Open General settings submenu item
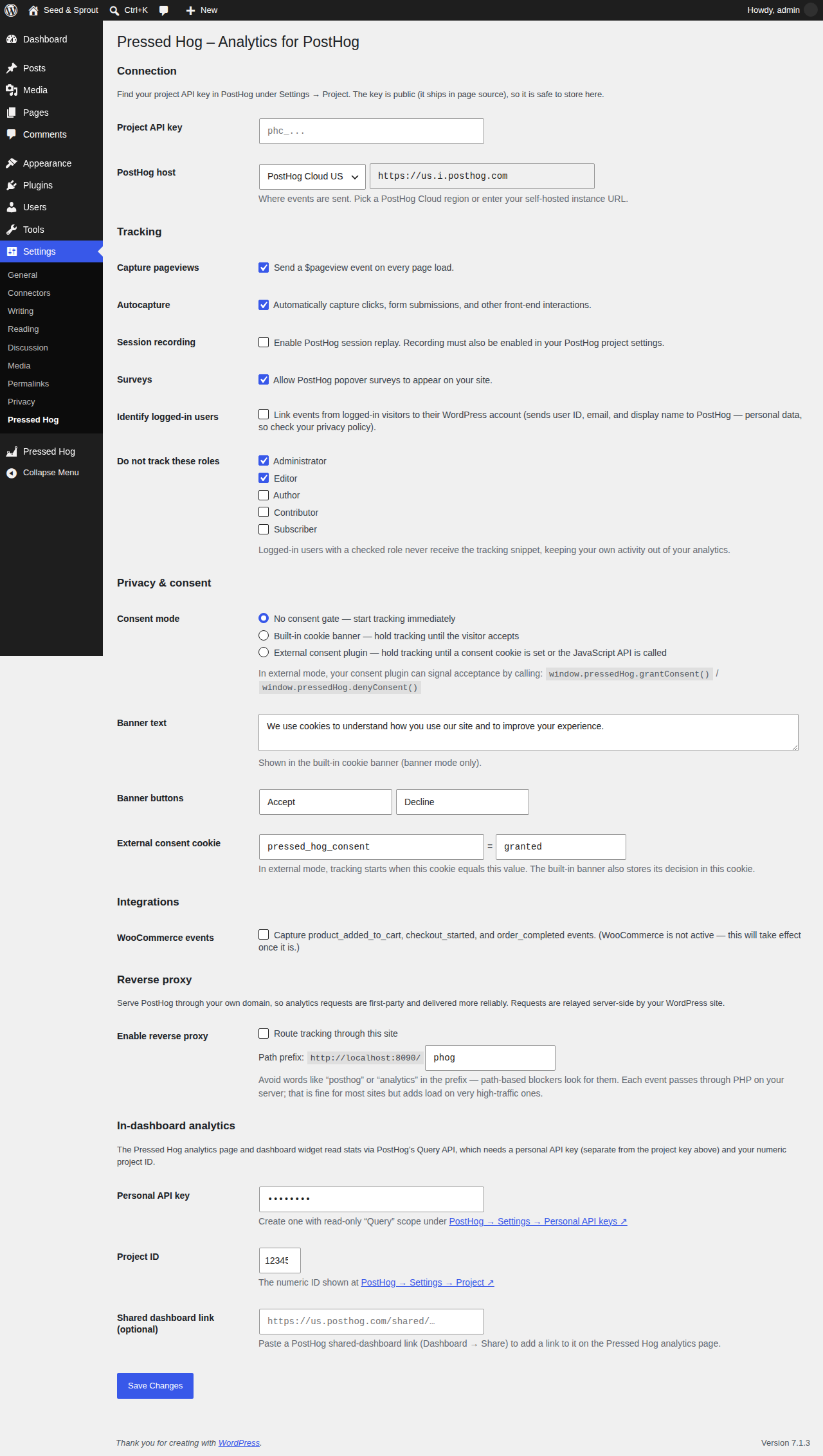Image resolution: width=823 pixels, height=1456 pixels. coord(23,275)
